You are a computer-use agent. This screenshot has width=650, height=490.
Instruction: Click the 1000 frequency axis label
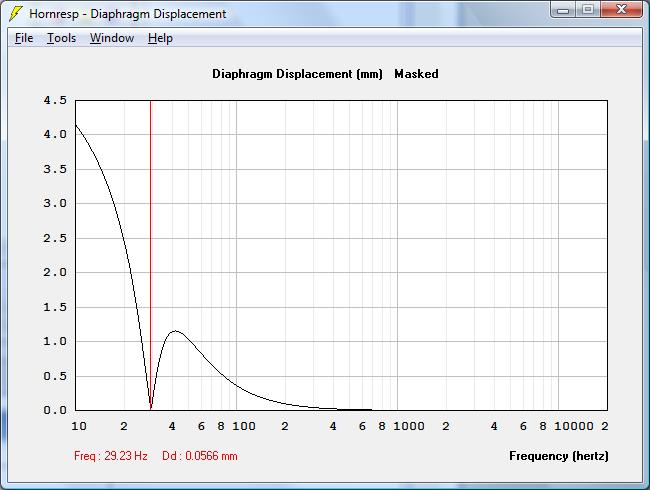(409, 426)
